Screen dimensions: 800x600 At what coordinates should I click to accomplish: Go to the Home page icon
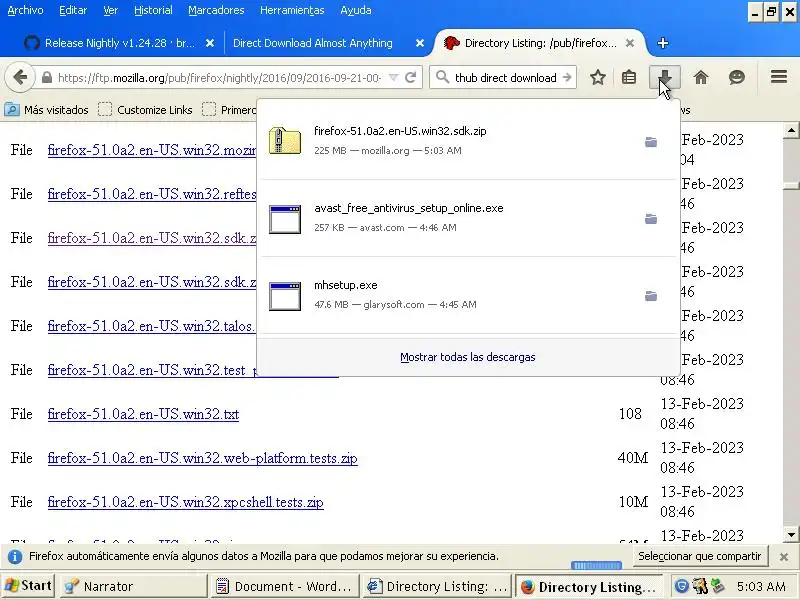[701, 78]
